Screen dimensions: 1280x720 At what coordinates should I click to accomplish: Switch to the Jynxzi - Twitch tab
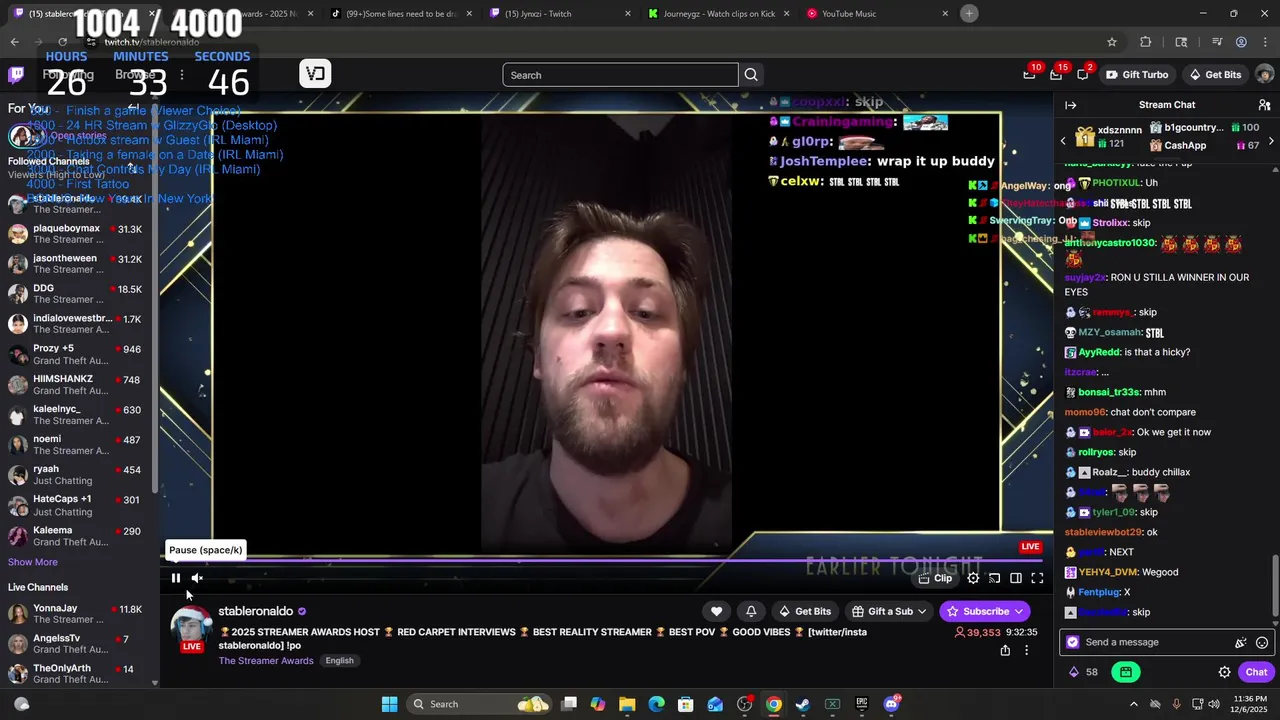560,14
